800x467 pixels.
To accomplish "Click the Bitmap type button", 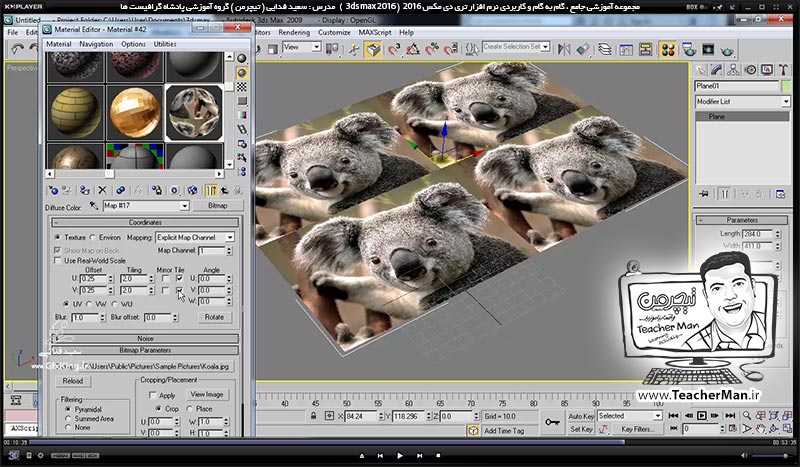I will point(218,206).
